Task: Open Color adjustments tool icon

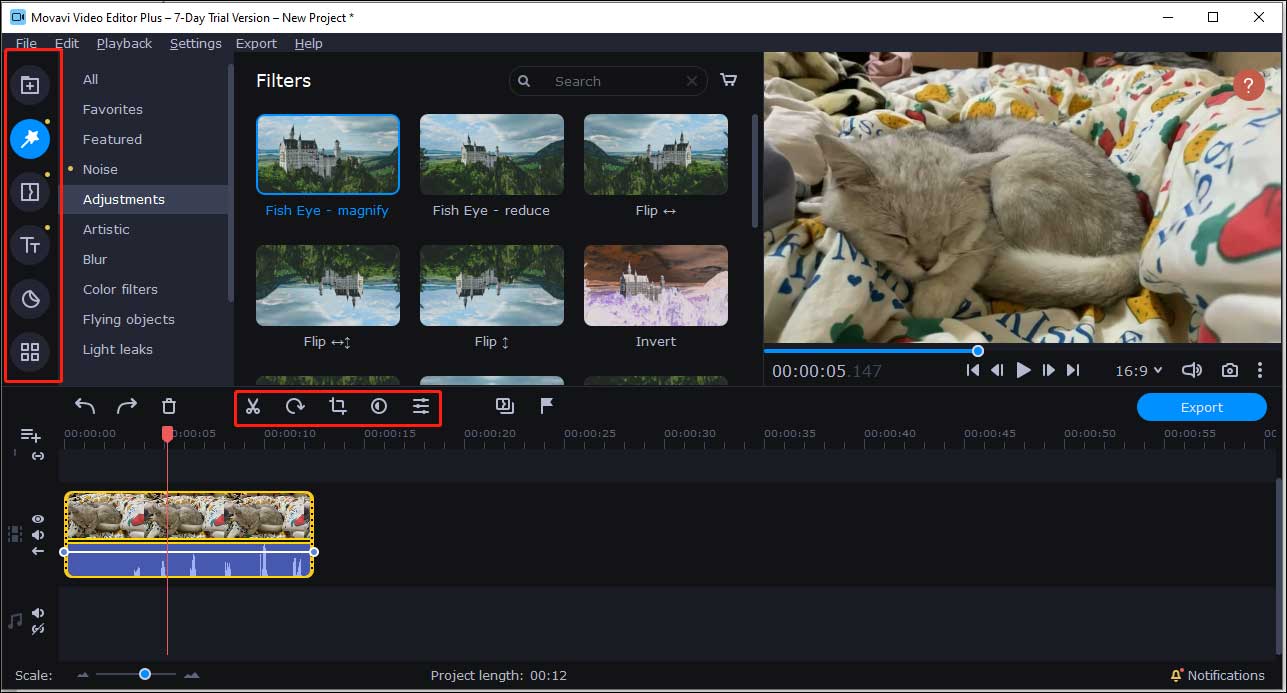Action: coord(379,406)
